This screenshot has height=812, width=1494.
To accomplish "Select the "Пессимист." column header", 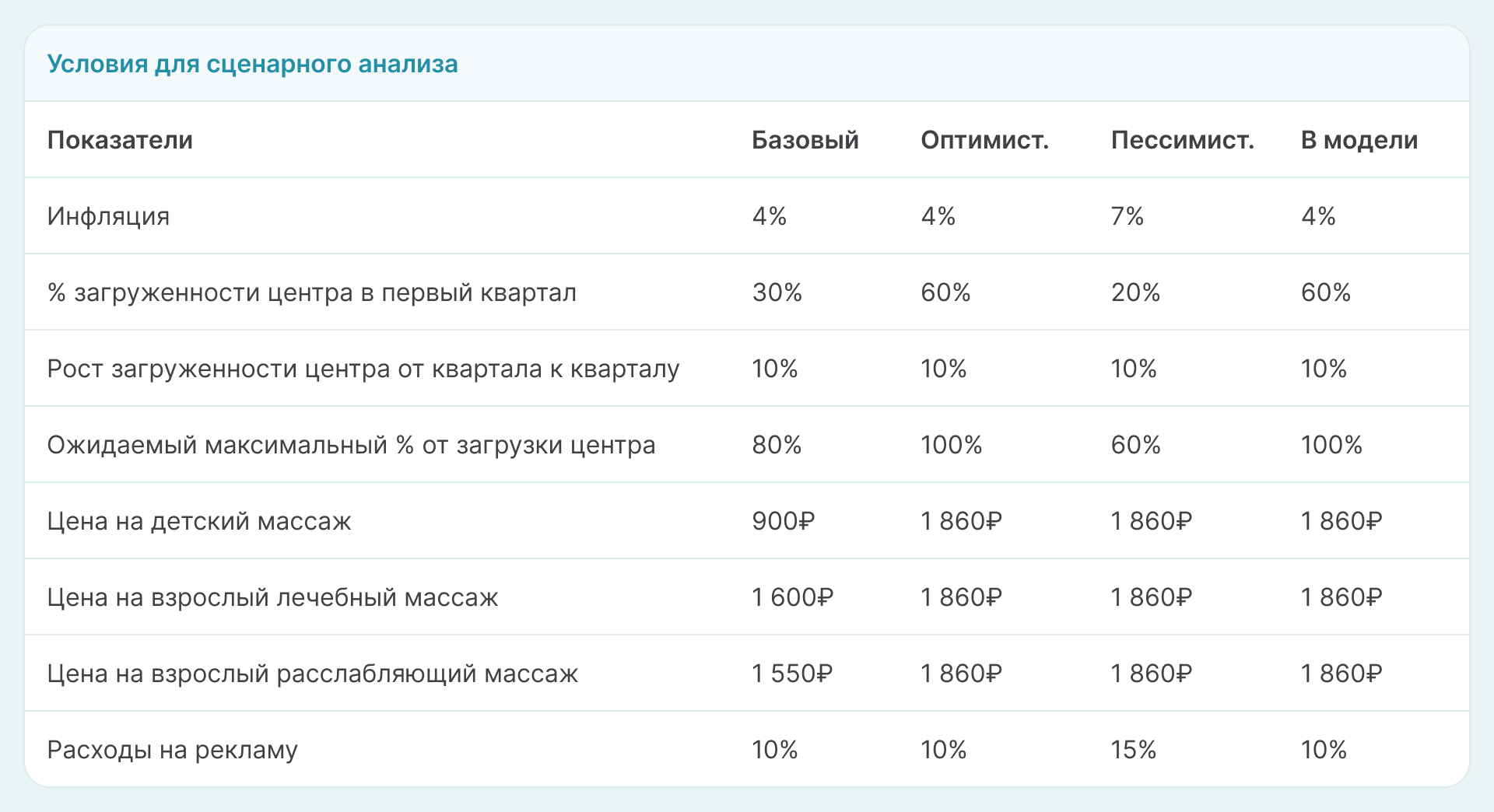I will [1182, 140].
